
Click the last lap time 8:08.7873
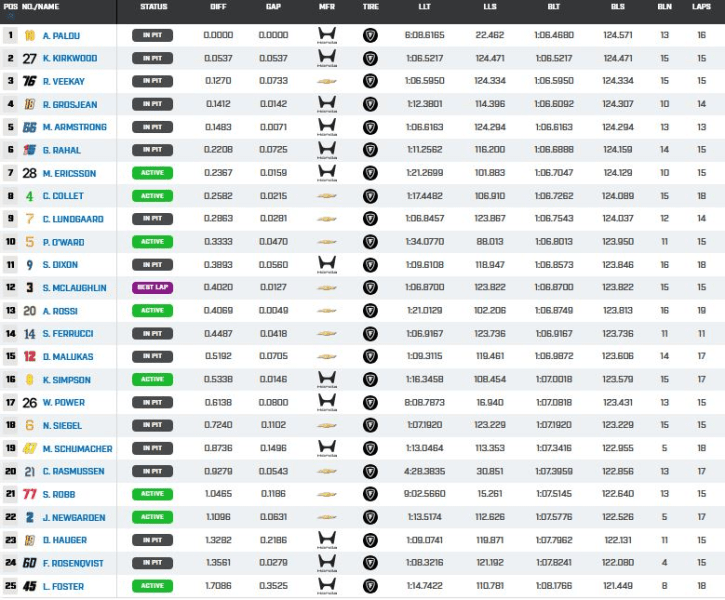coord(424,402)
